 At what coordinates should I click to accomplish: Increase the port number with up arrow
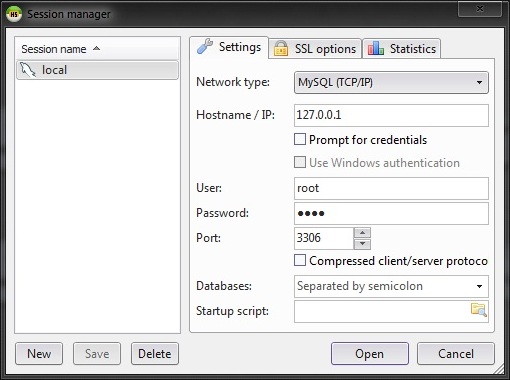point(362,233)
